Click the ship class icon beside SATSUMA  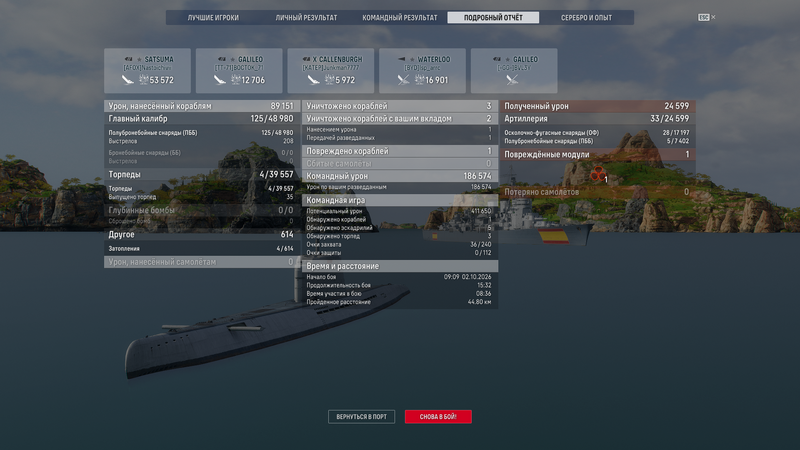(129, 59)
